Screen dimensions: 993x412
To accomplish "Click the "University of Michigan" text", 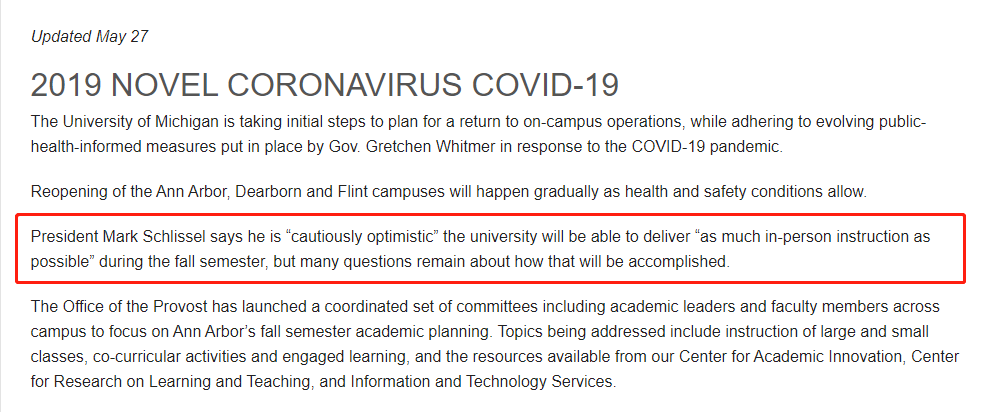I will [123, 122].
